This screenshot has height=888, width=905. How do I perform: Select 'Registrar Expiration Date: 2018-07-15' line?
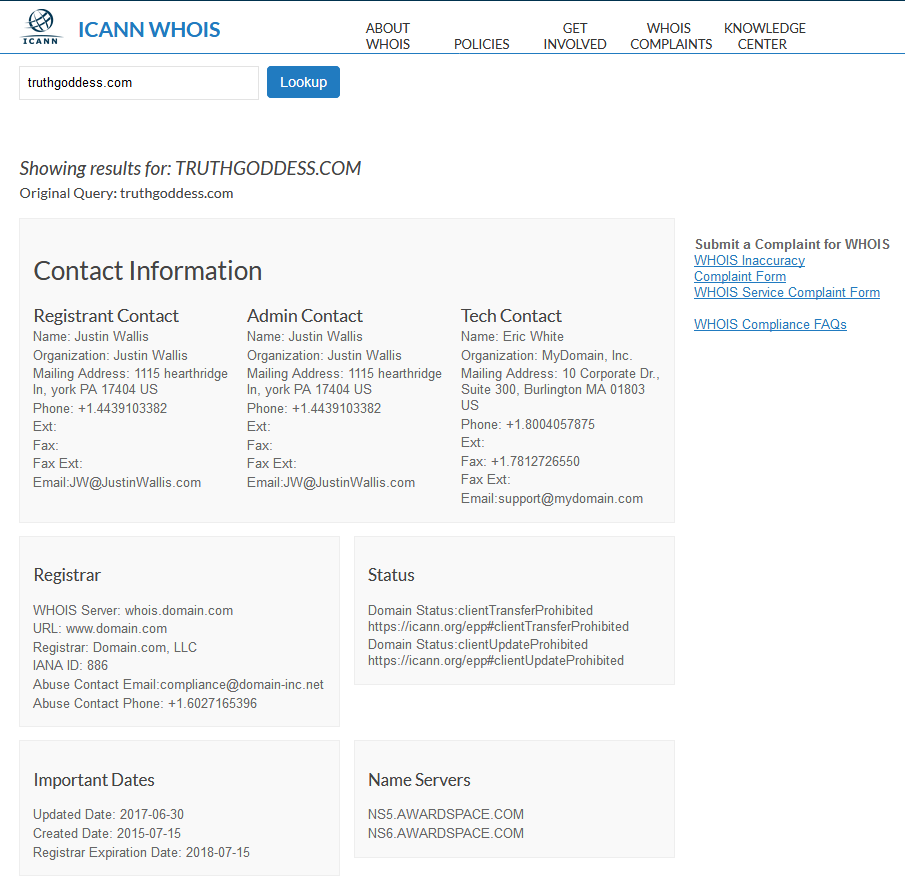coord(141,853)
